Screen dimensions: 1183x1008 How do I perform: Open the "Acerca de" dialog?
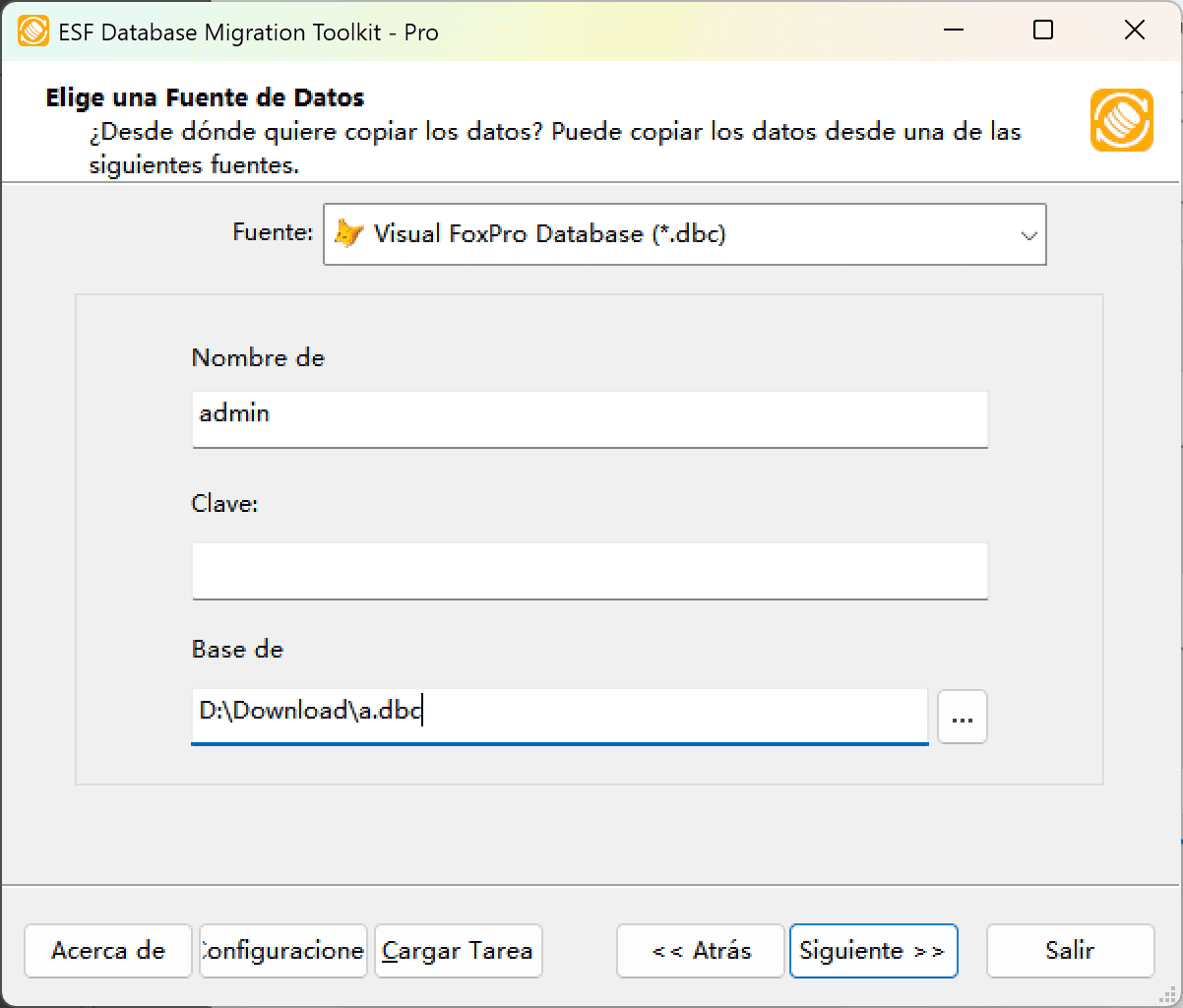click(x=107, y=951)
